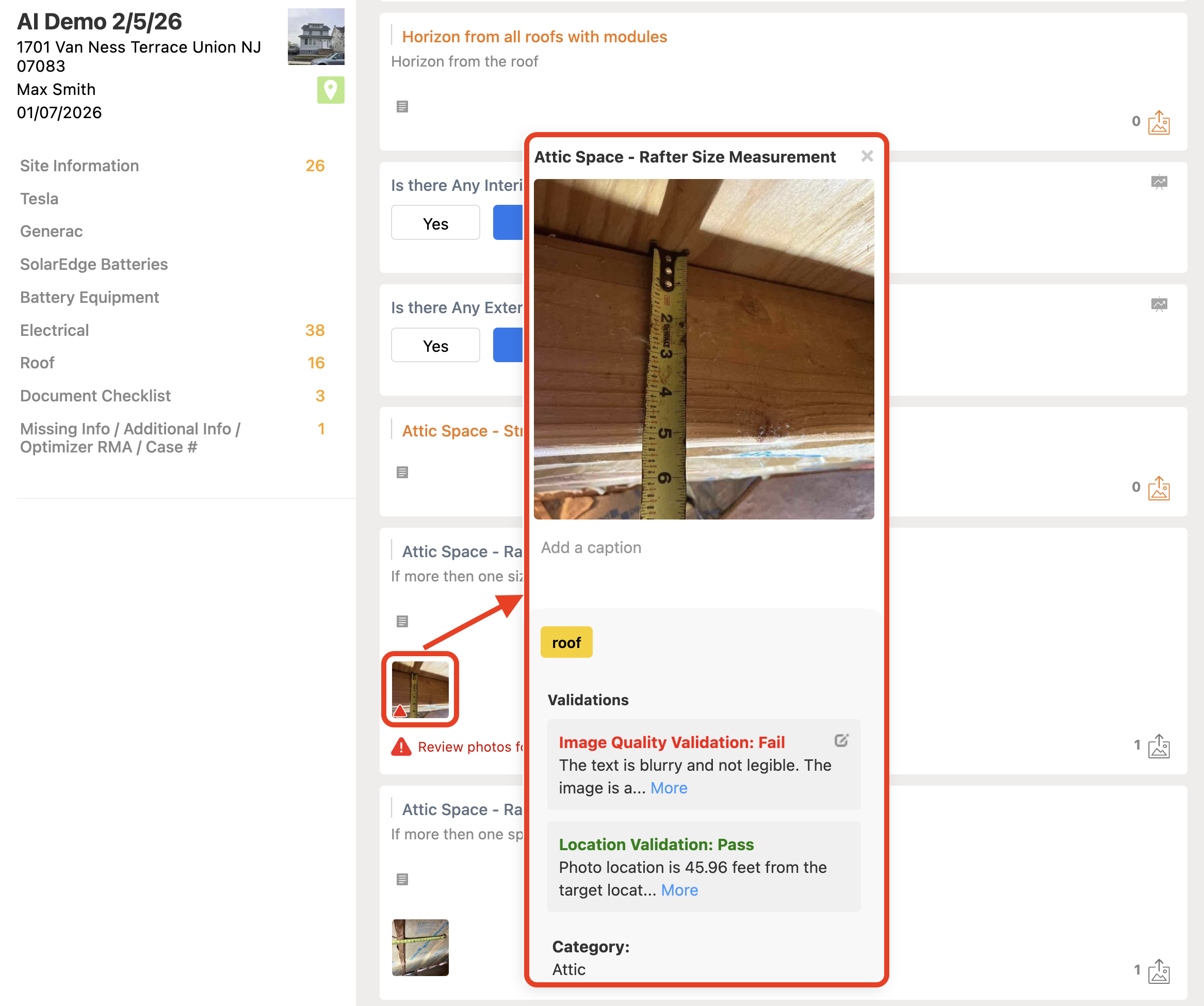The image size is (1204, 1006).
Task: Open the Electrical section
Action: (x=55, y=330)
